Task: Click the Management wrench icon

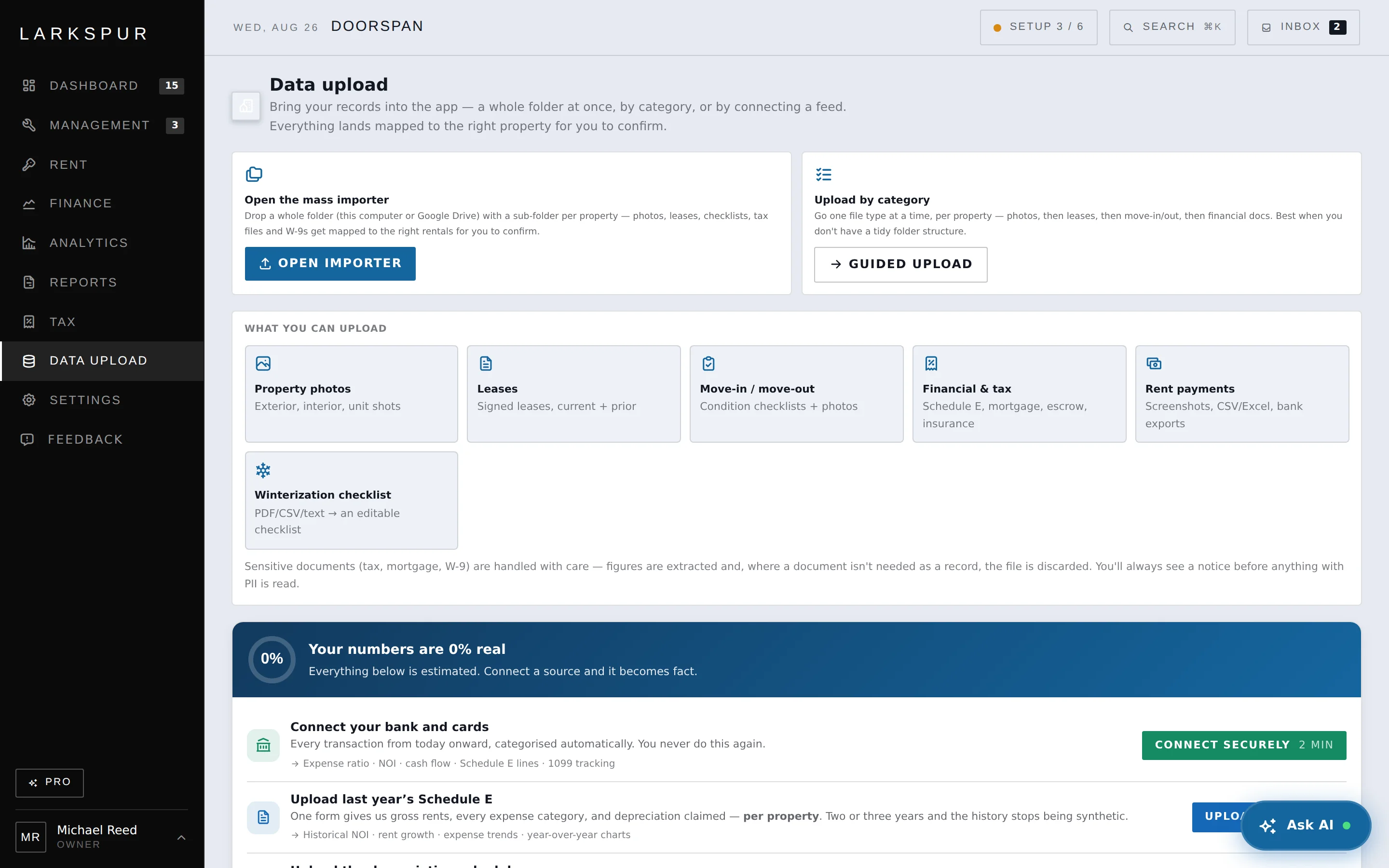Action: coord(29,125)
